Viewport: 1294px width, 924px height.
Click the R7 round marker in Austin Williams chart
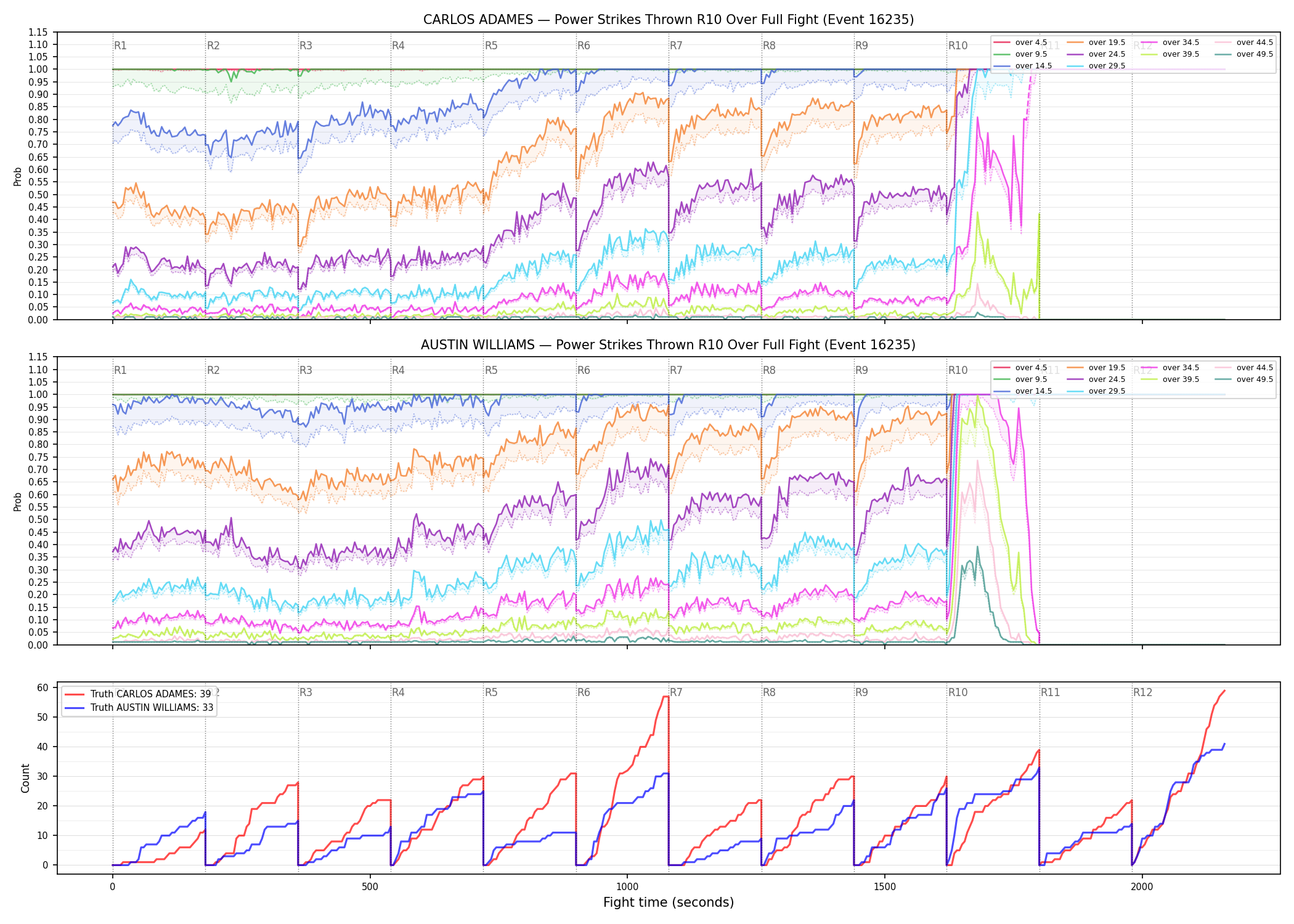click(x=676, y=370)
